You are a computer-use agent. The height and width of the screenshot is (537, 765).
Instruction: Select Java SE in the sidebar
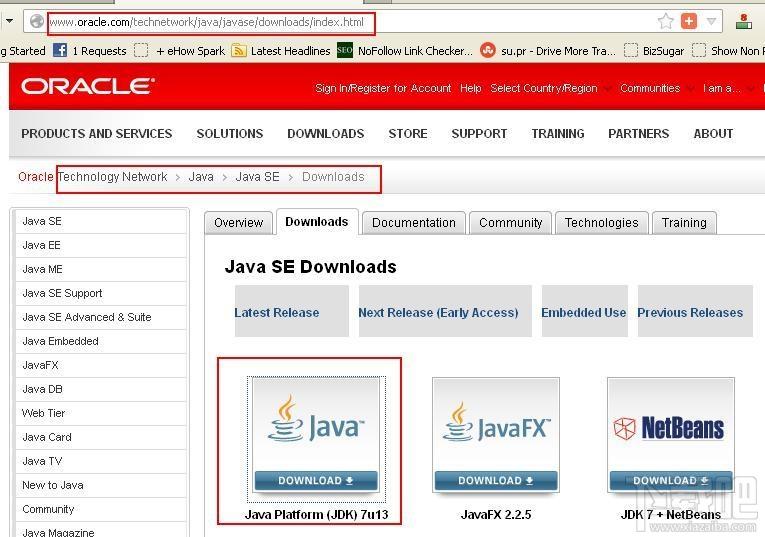click(x=101, y=221)
